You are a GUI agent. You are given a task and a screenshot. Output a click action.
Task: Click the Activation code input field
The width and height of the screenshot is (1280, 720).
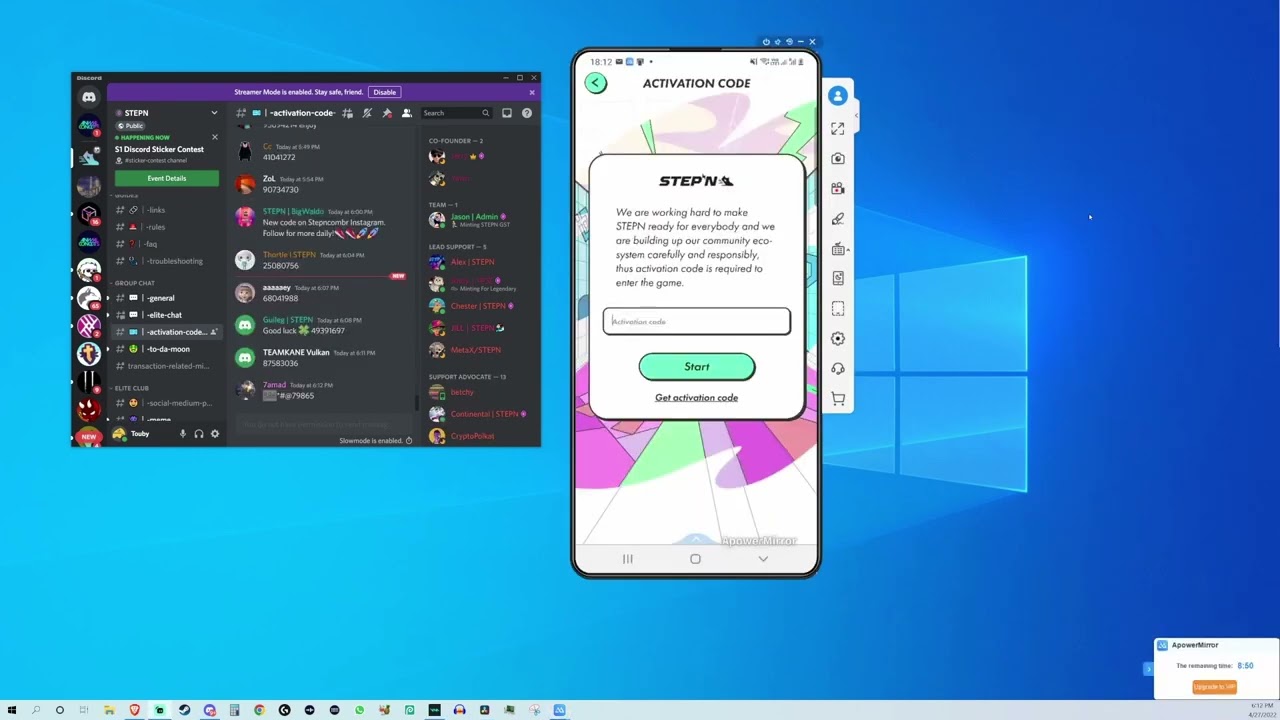click(697, 321)
